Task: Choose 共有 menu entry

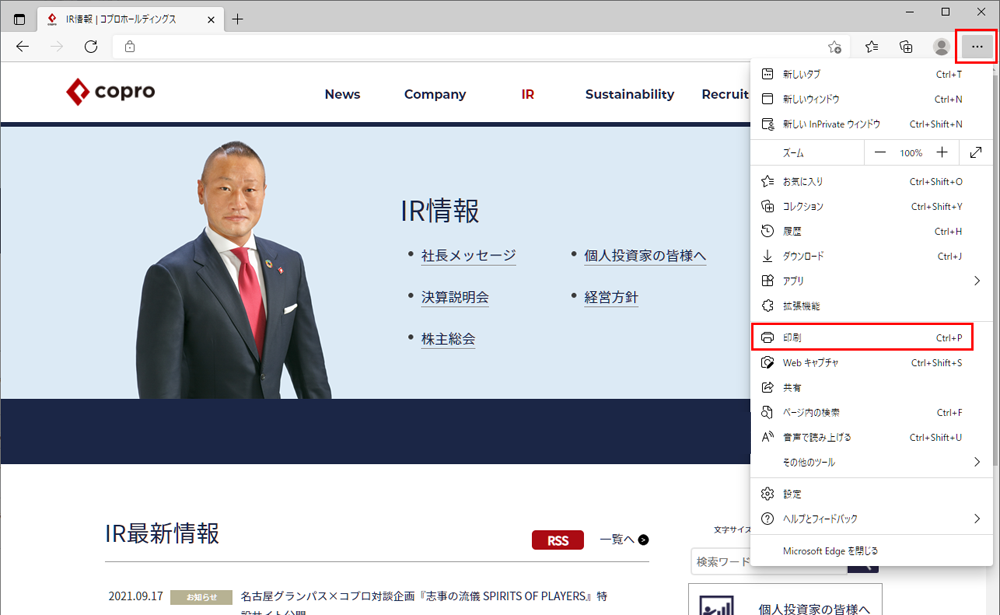Action: coord(871,387)
